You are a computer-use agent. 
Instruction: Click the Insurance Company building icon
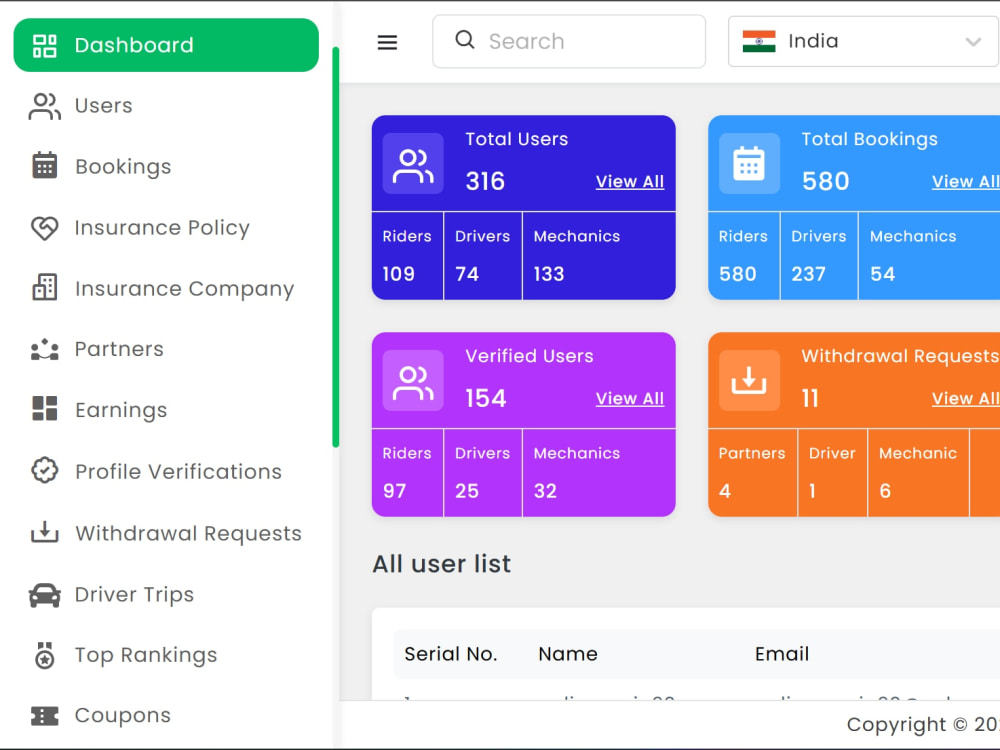[45, 288]
